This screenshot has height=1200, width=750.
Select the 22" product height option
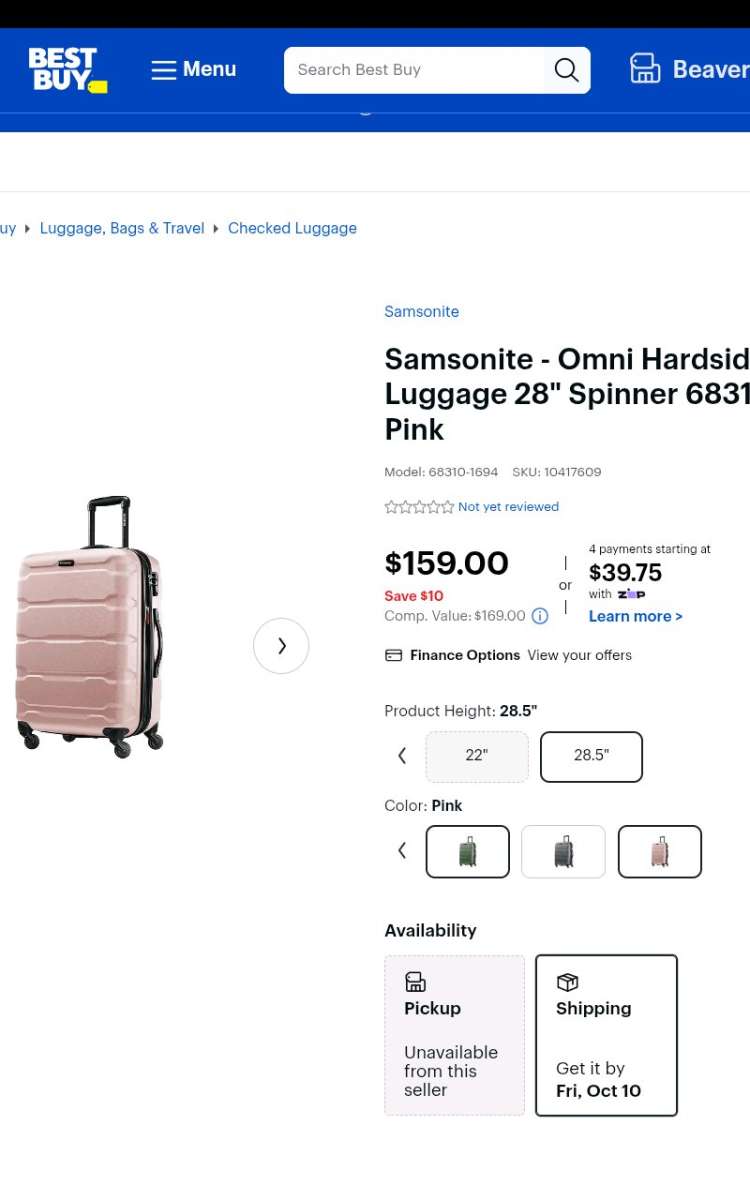477,757
